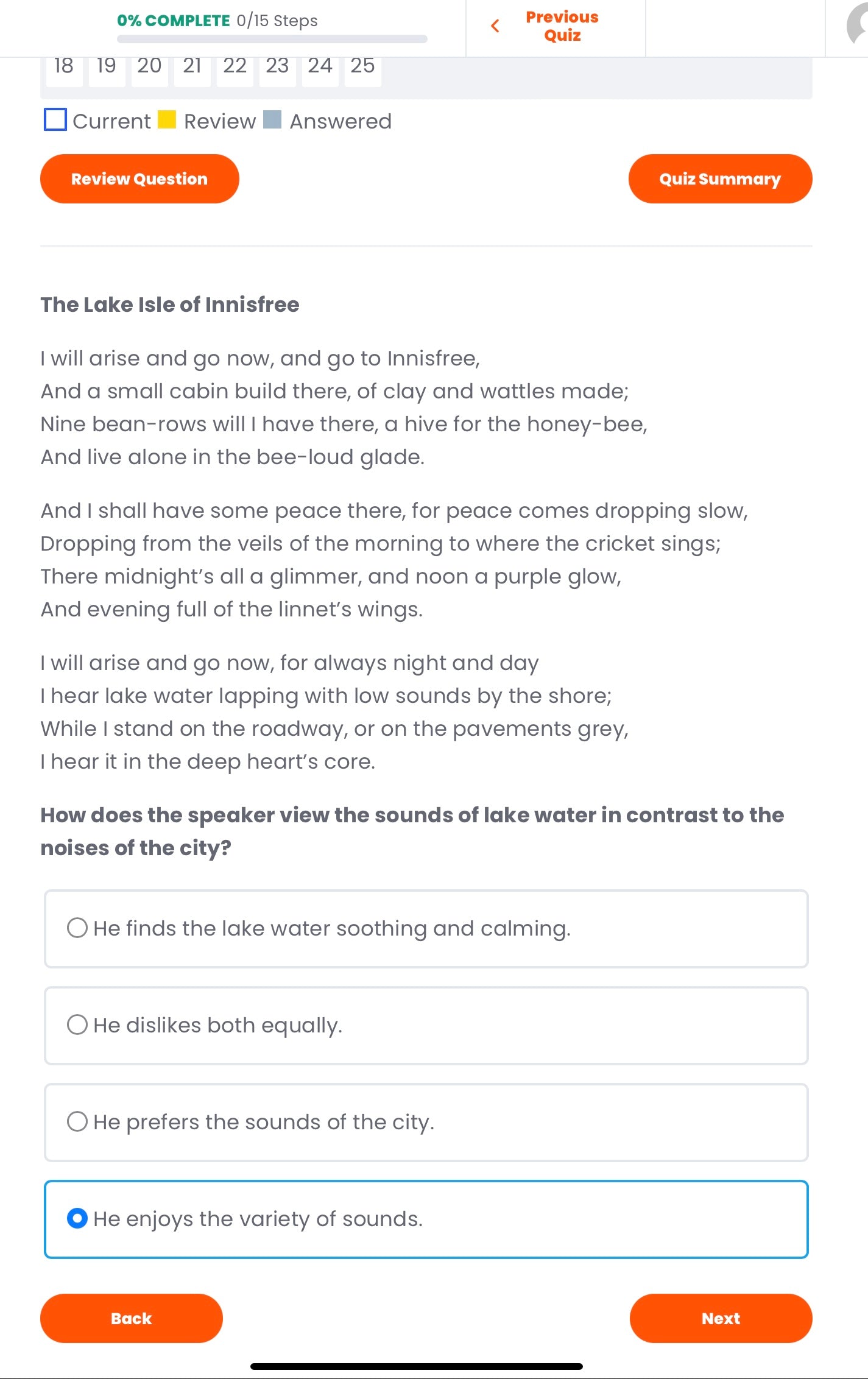Jump to question 18

click(x=64, y=67)
